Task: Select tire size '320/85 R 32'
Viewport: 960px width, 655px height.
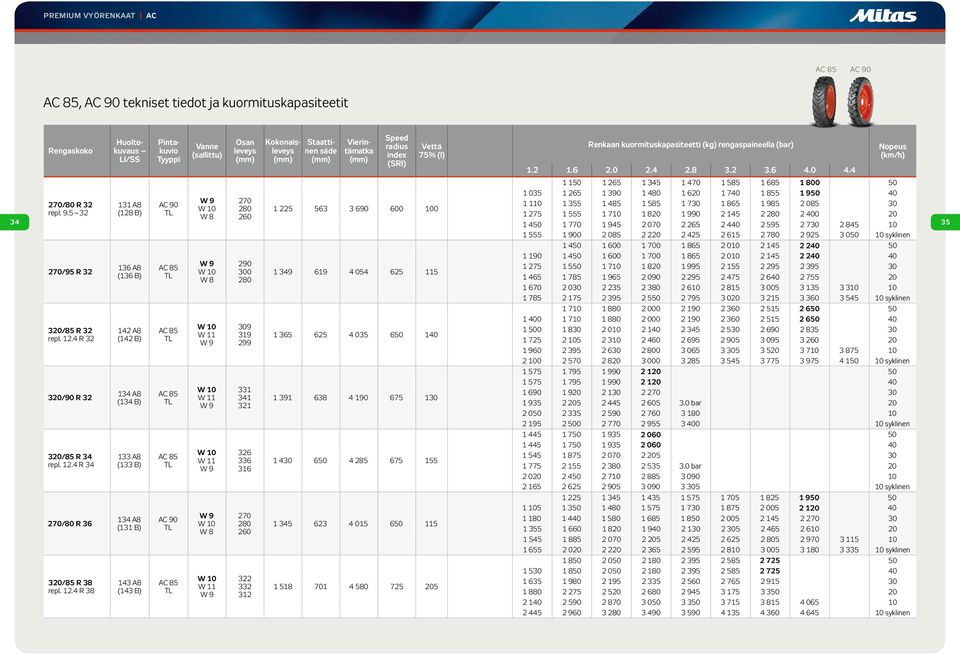Action: coord(70,331)
